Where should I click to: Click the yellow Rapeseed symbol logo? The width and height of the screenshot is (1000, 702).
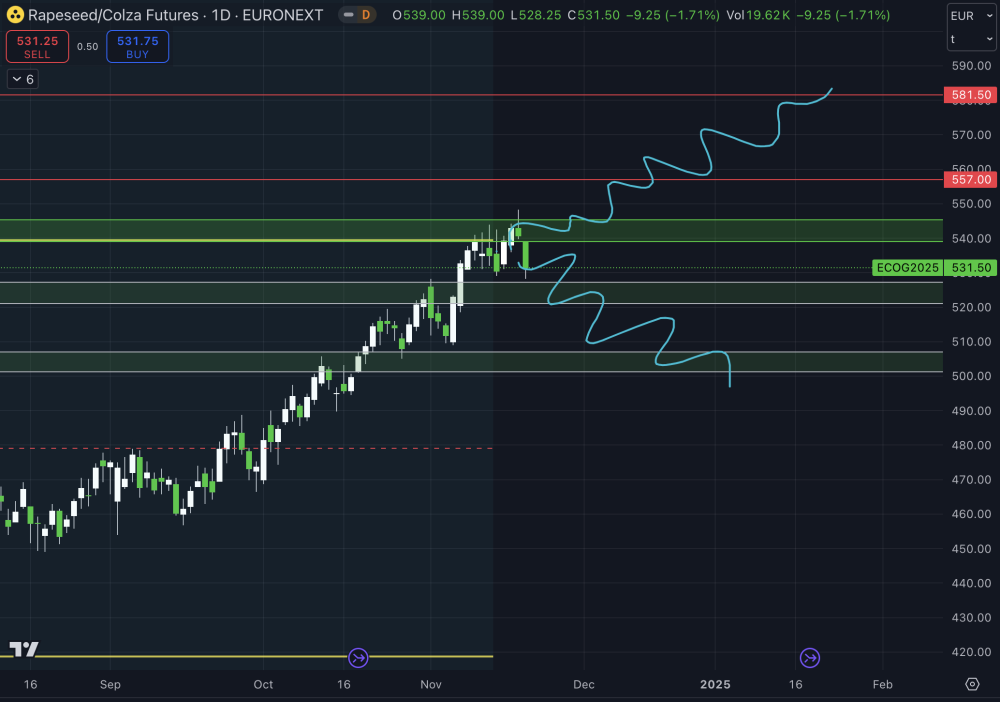click(15, 15)
